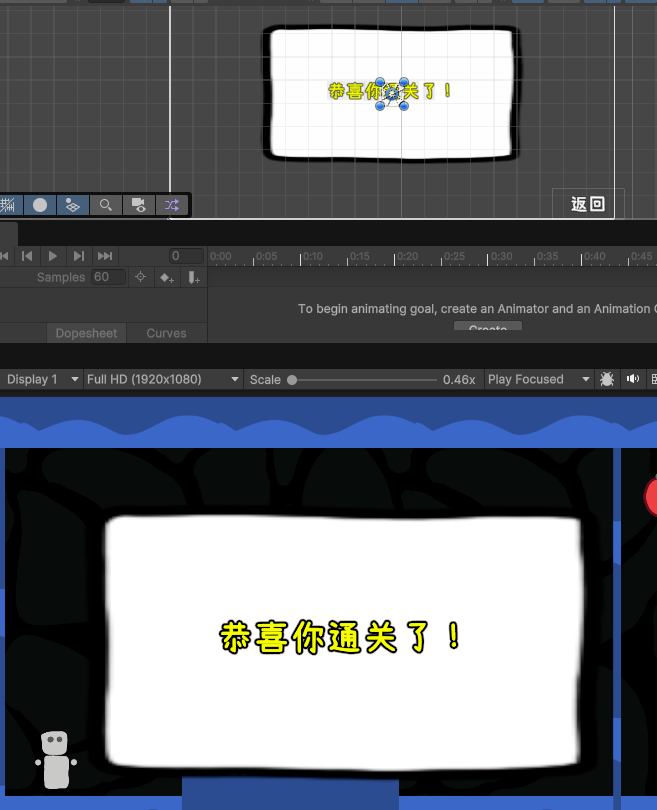Go to first frame in Animation window
Screen dimensions: 657x810
coord(4,256)
